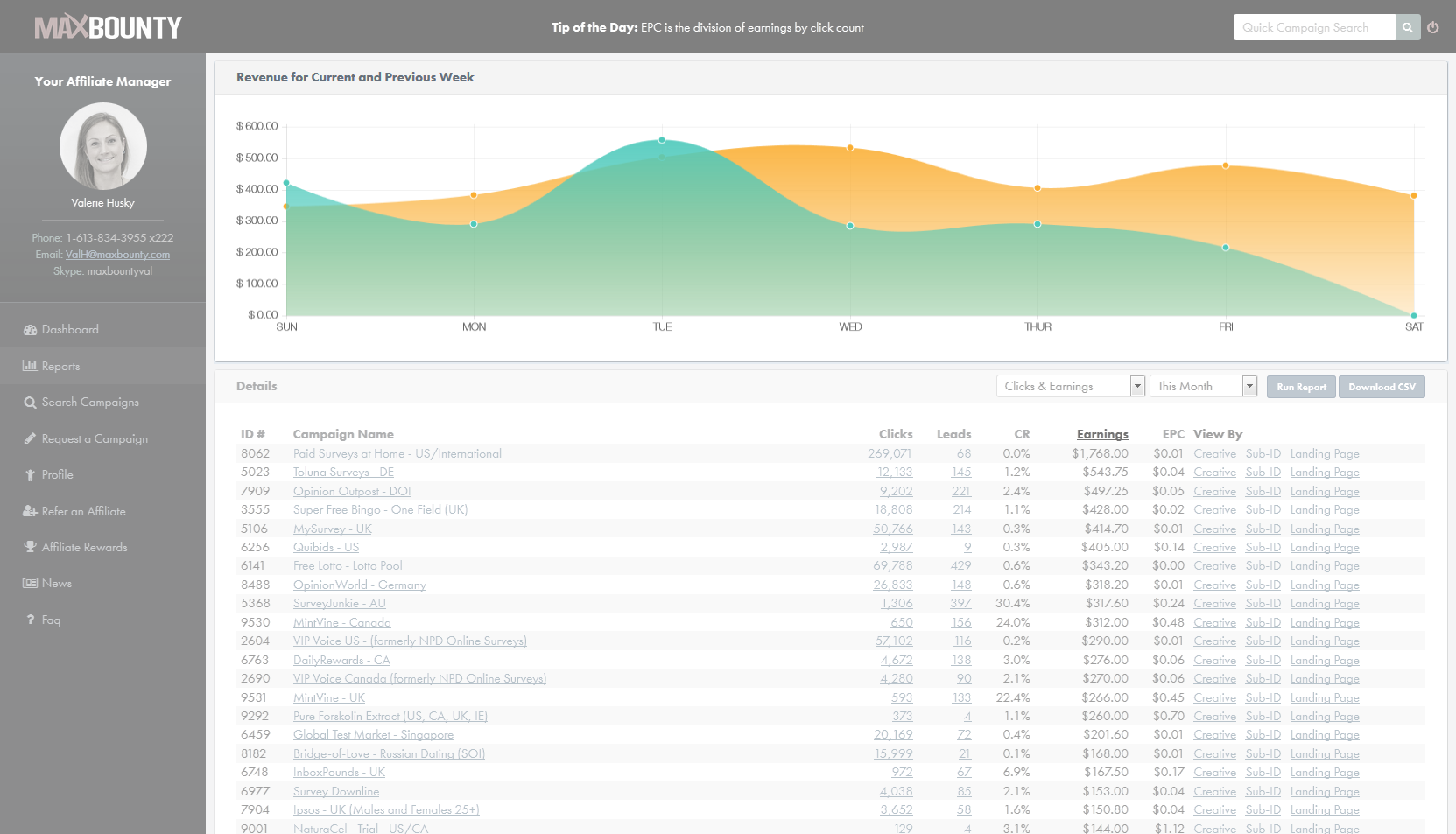The height and width of the screenshot is (834, 1456).
Task: Open Global Test Market - Singapore campaign
Action: tap(373, 734)
